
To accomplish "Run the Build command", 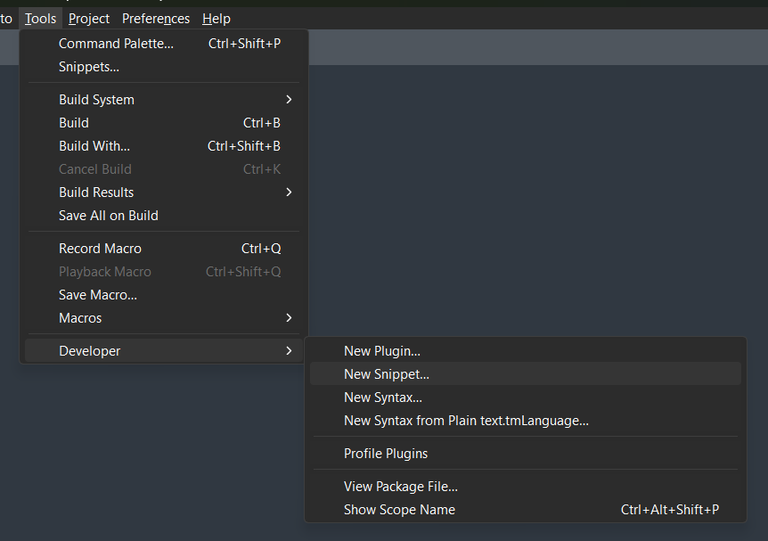I will point(74,122).
